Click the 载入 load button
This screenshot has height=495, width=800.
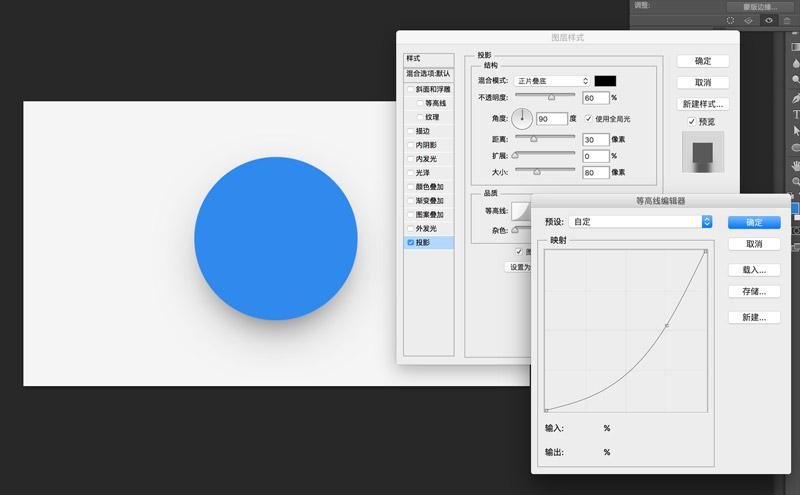click(x=754, y=270)
